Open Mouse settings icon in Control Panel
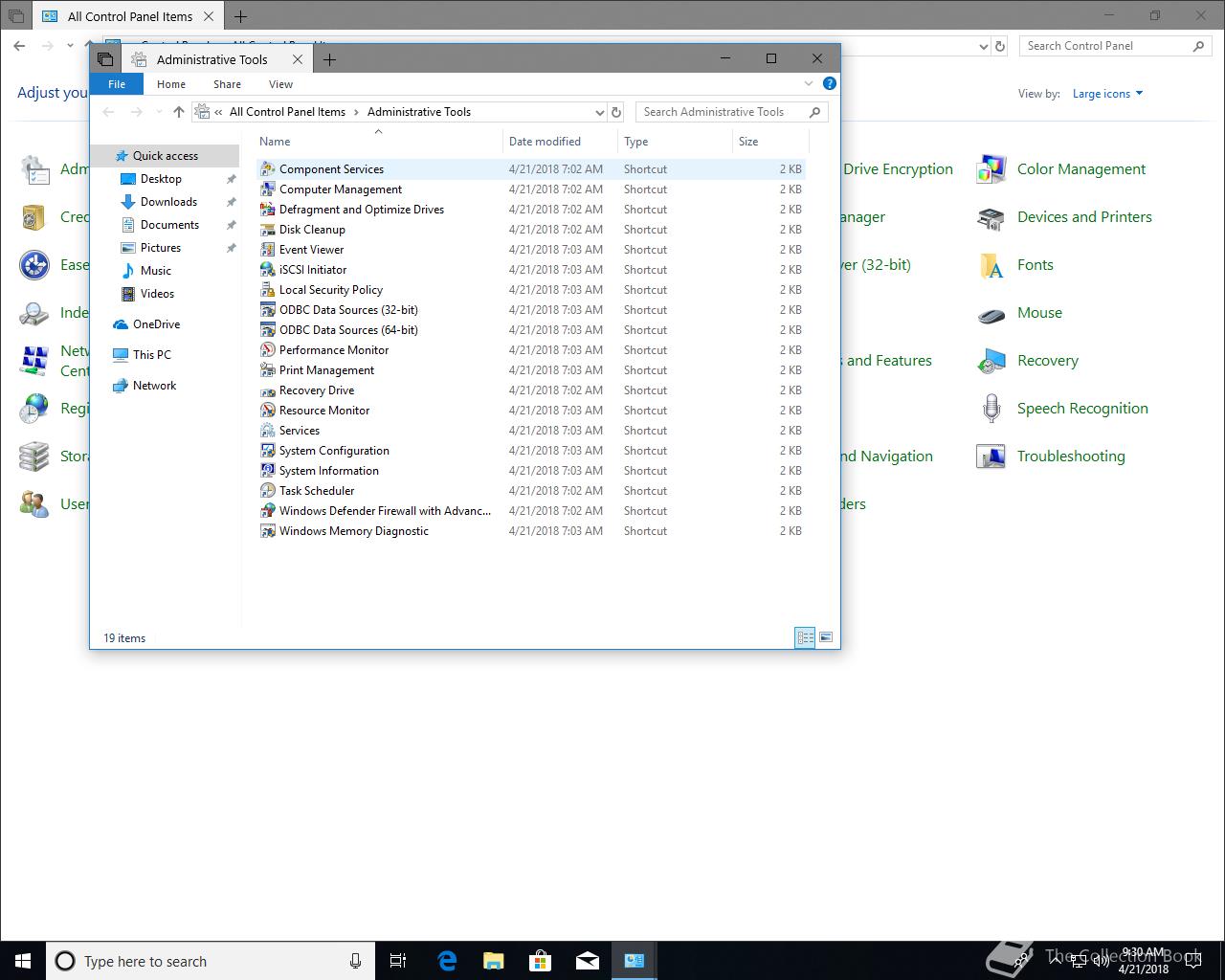1225x980 pixels. pyautogui.click(x=991, y=313)
